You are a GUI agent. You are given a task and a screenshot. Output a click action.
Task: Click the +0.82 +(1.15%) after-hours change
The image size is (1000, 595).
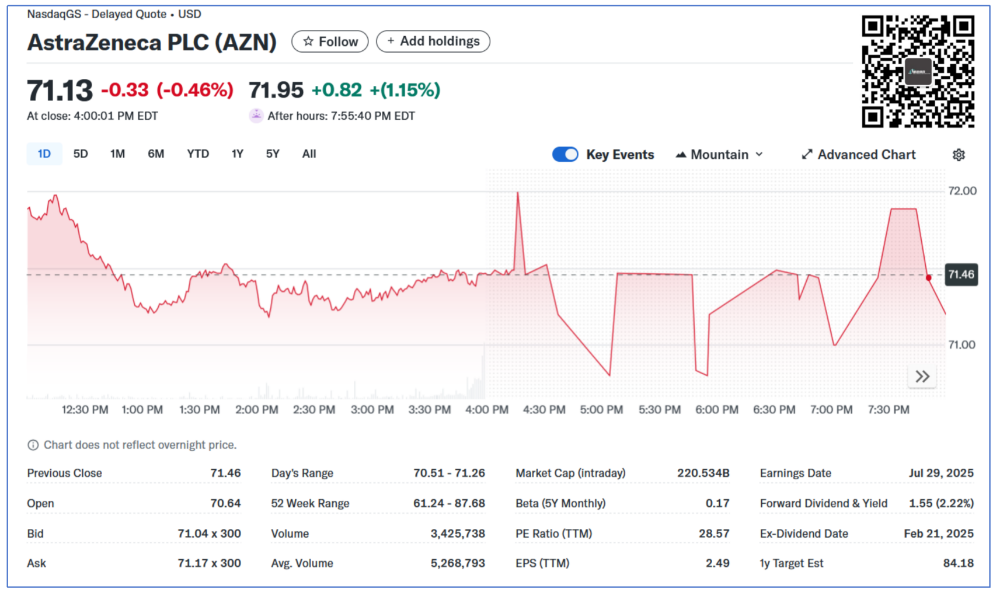point(376,90)
